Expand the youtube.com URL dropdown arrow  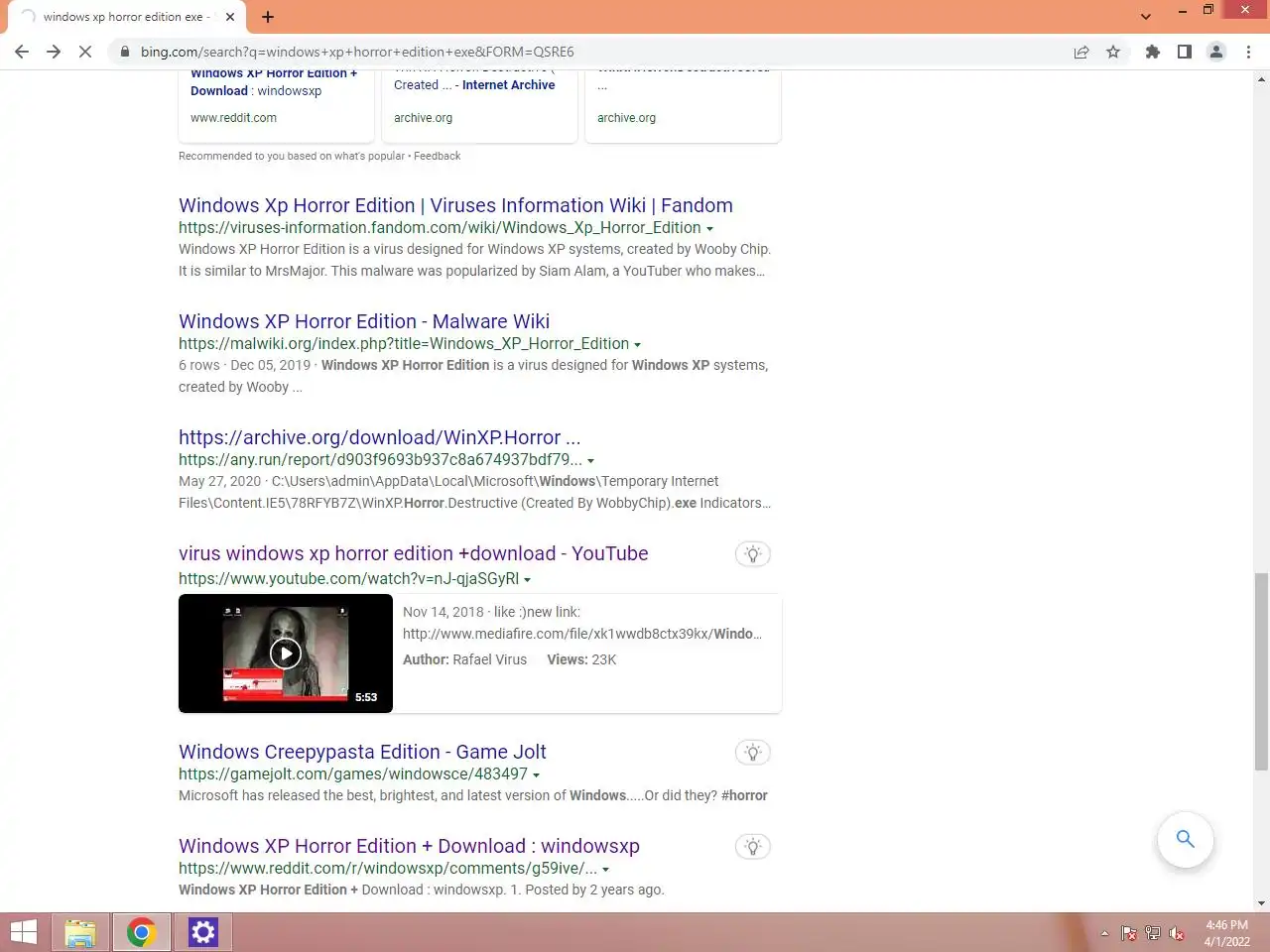tap(527, 580)
